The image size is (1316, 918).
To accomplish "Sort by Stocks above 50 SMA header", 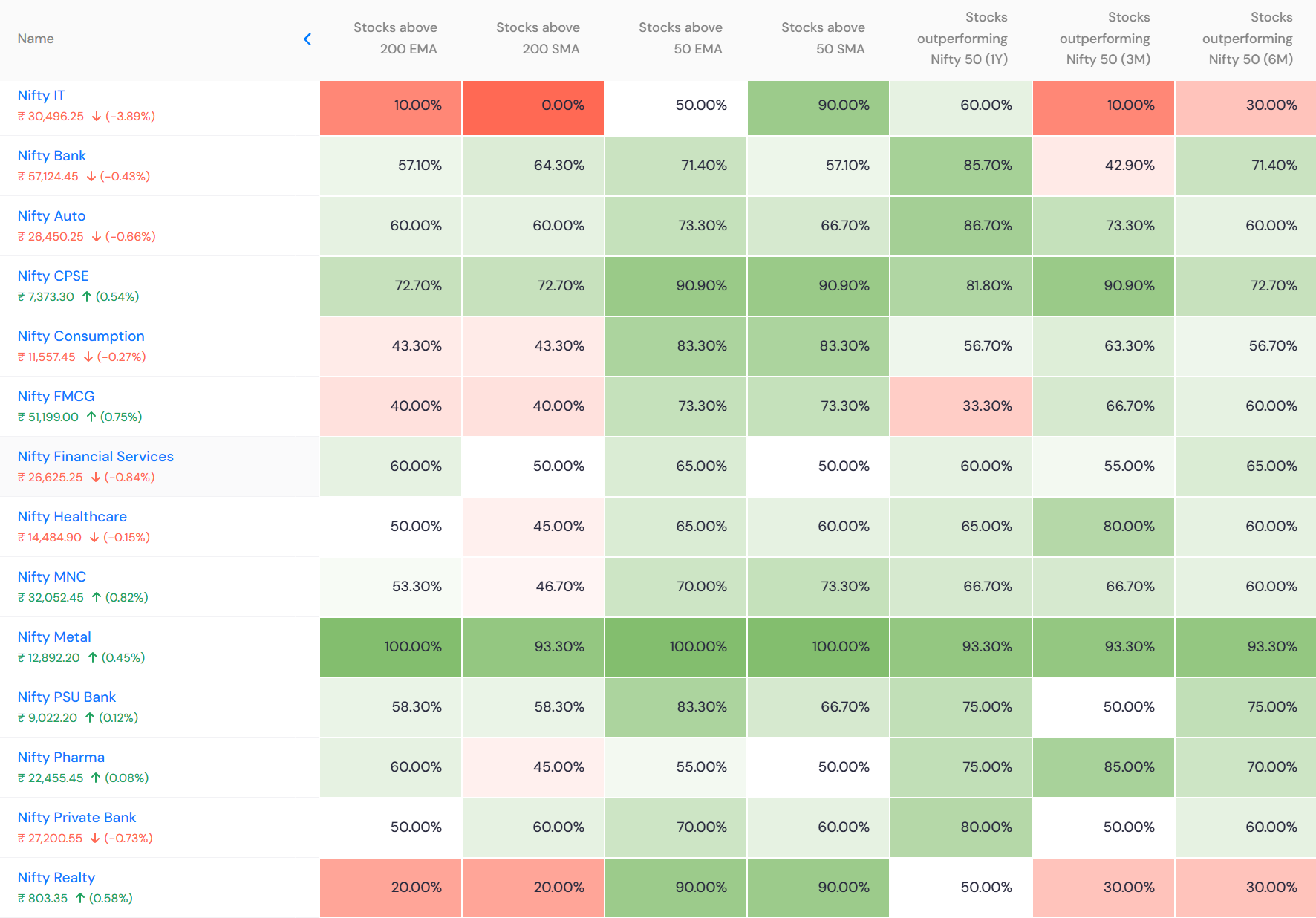I will (823, 39).
